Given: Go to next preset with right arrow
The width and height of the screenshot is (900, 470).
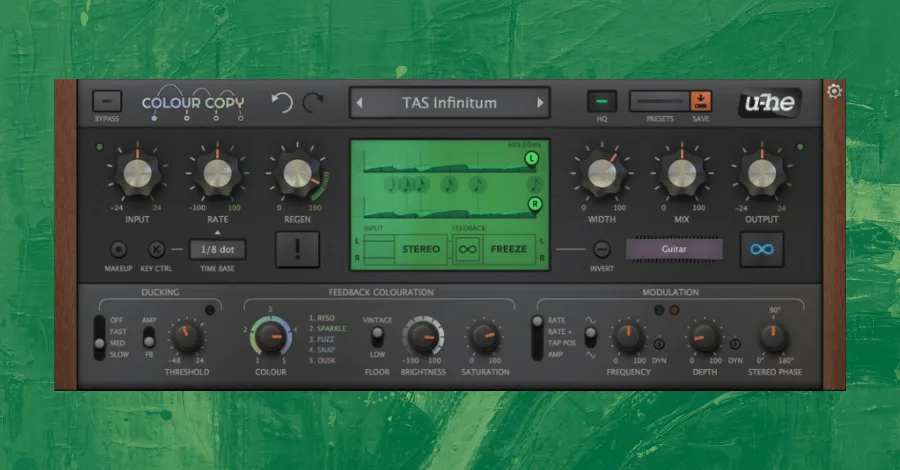Looking at the screenshot, I should coord(540,103).
